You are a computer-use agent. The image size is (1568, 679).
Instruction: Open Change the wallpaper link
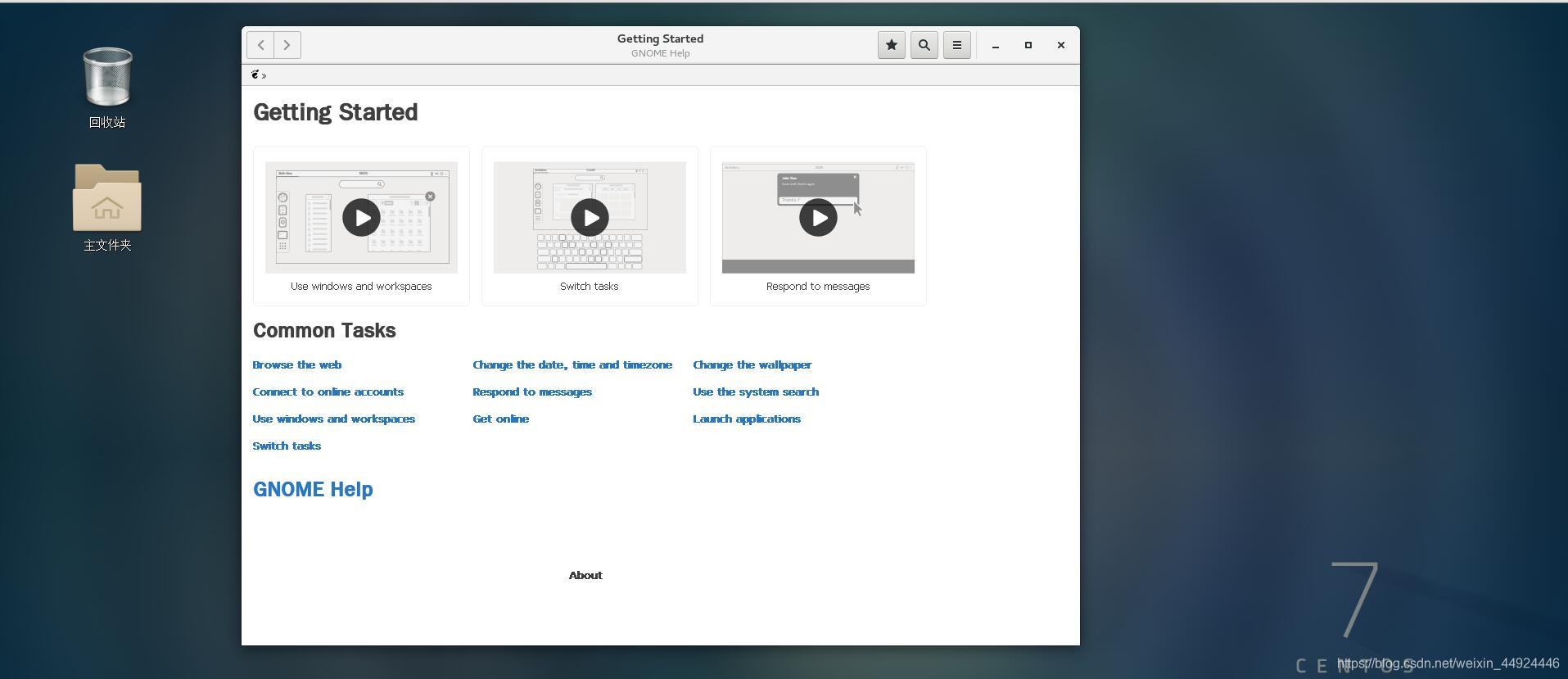click(752, 365)
